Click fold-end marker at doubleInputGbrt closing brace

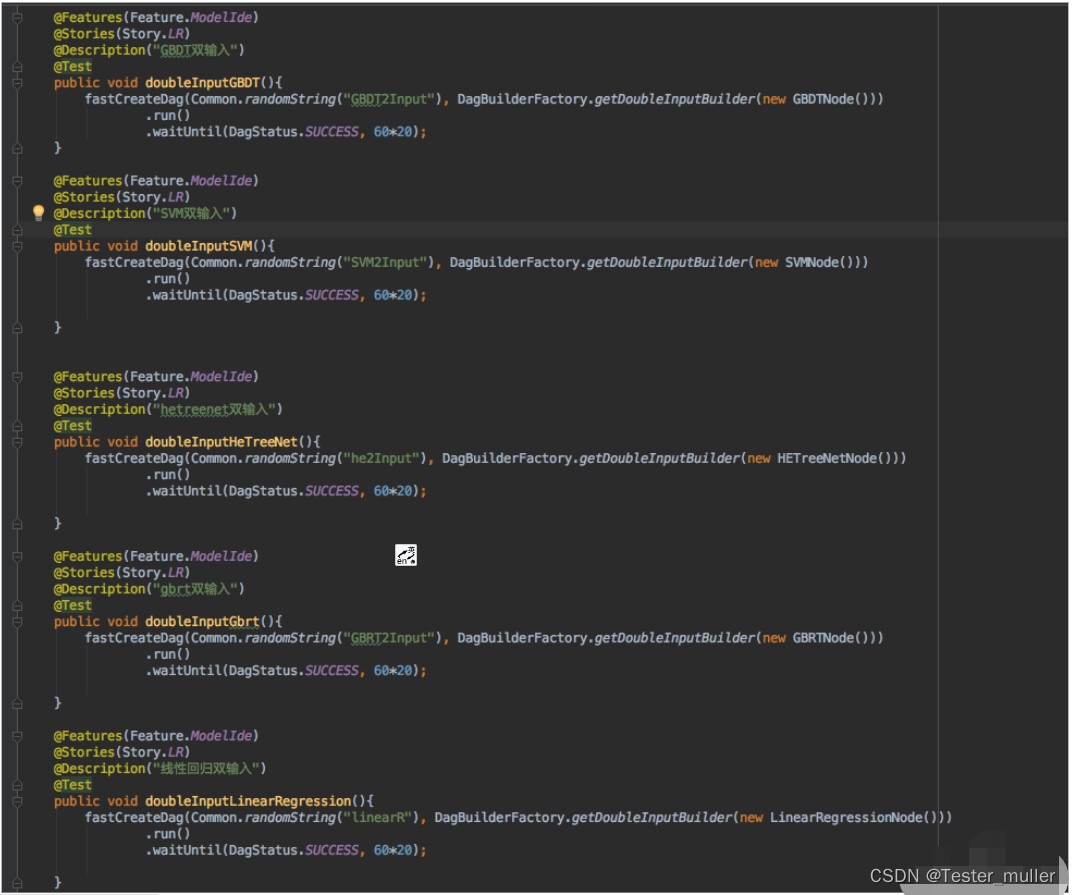[18, 704]
